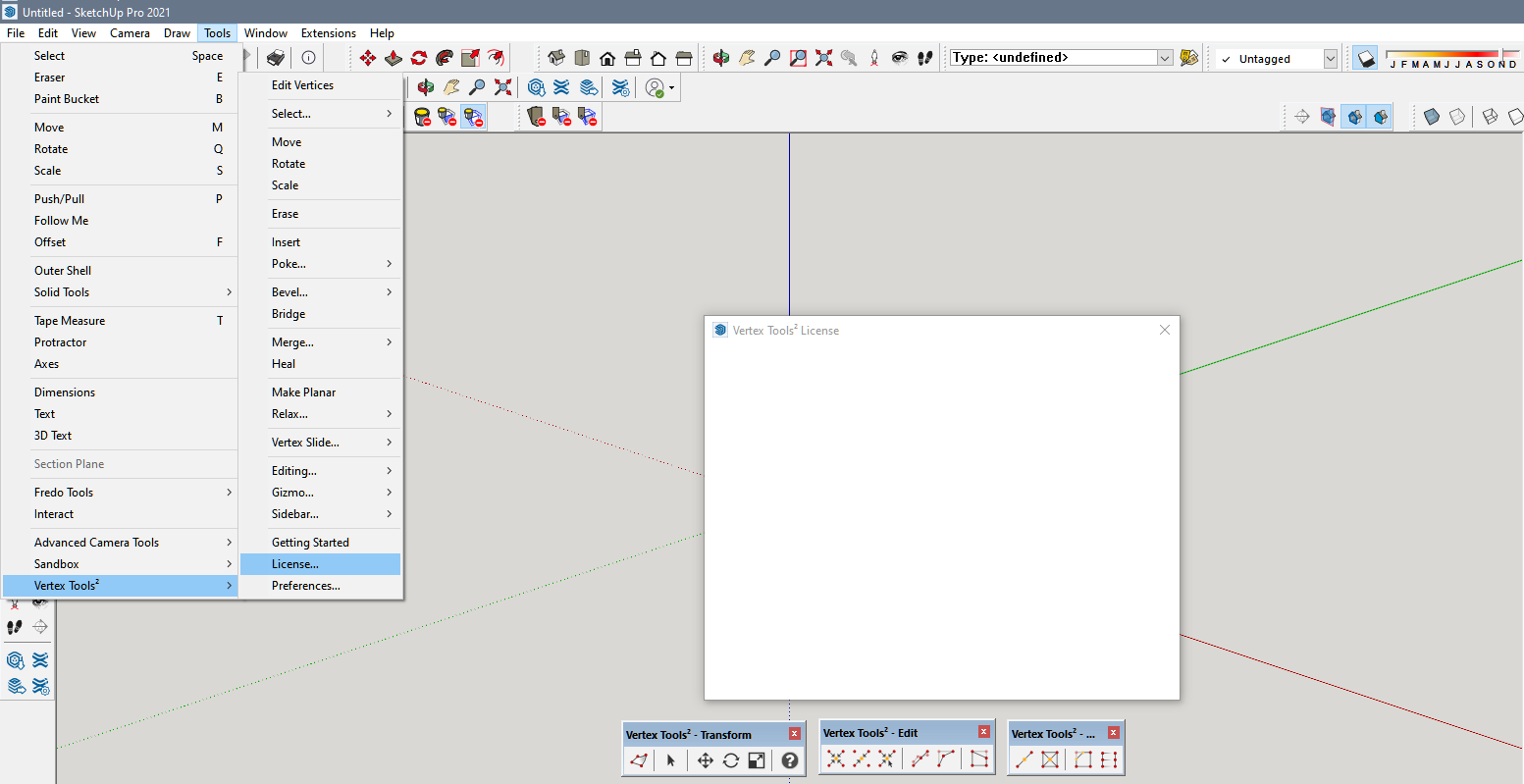Screen dimensions: 1524x784
Task: Toggle Section Cuts display icon
Action: 1354,117
